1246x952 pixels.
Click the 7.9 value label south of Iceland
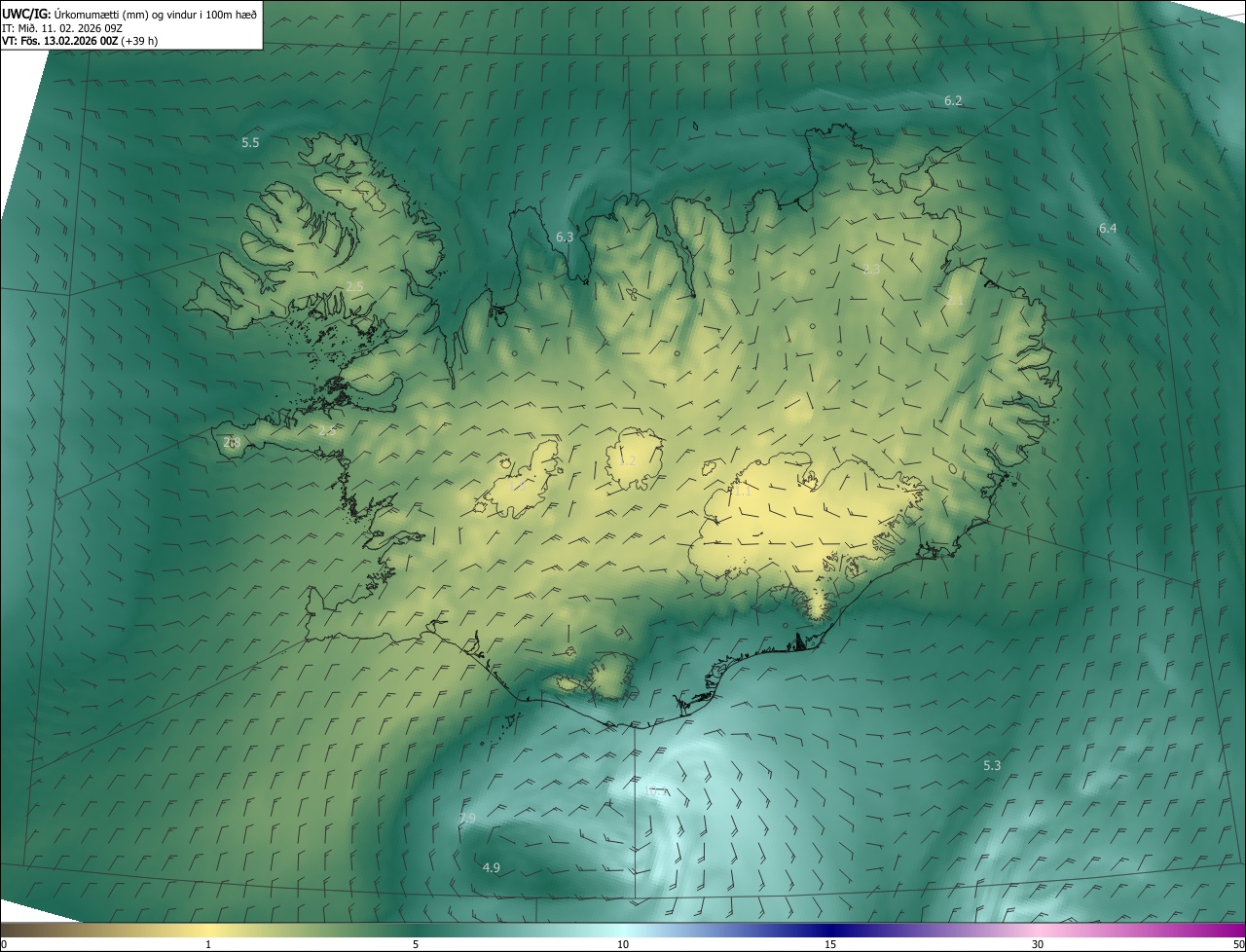(467, 819)
